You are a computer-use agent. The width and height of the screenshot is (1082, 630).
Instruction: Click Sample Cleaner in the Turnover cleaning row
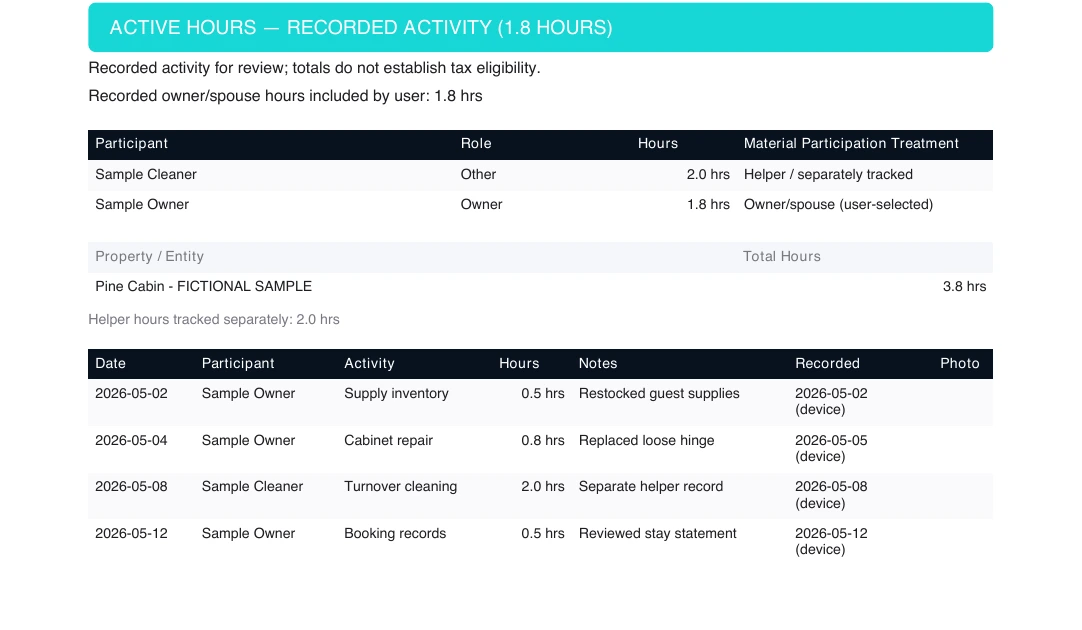click(x=252, y=486)
